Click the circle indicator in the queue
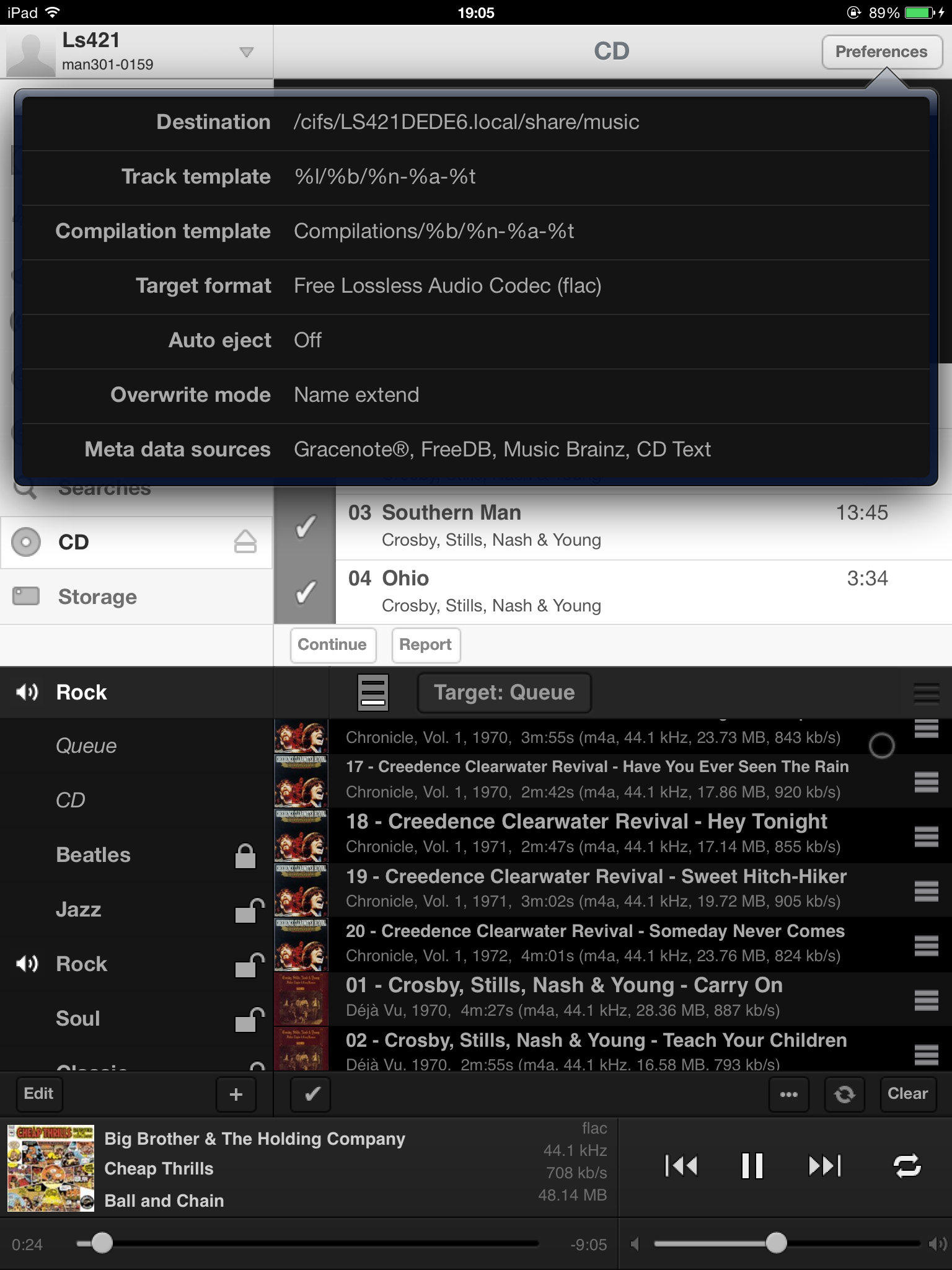The width and height of the screenshot is (952, 1270). [881, 745]
